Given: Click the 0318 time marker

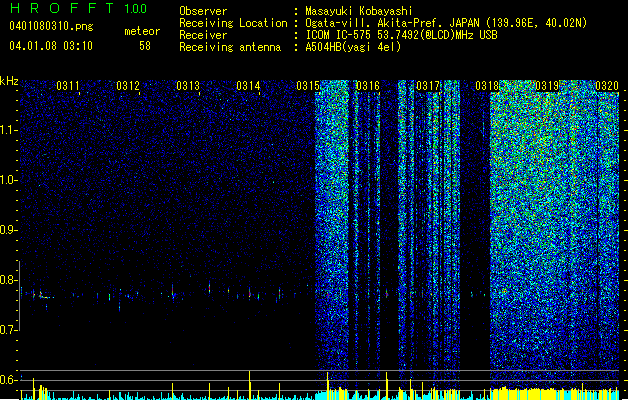Looking at the screenshot, I should 487,86.
